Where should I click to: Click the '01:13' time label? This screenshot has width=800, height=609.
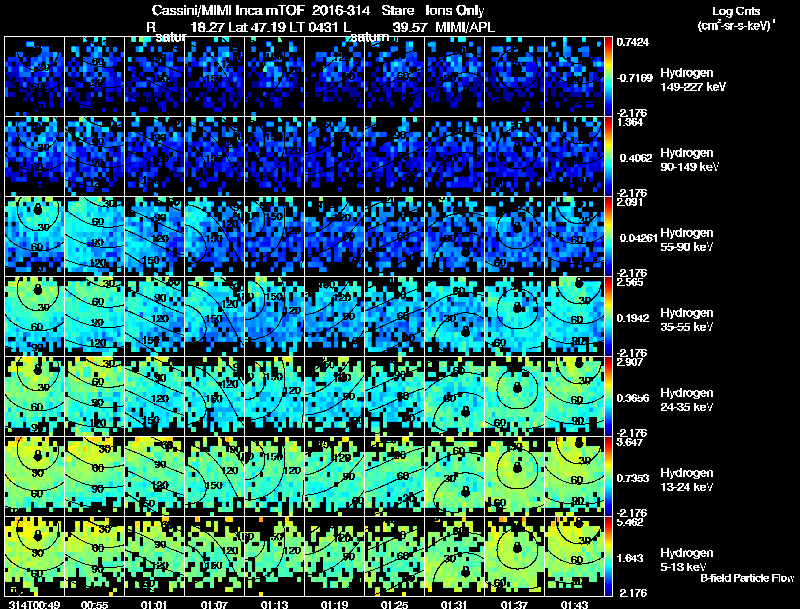coord(274,604)
